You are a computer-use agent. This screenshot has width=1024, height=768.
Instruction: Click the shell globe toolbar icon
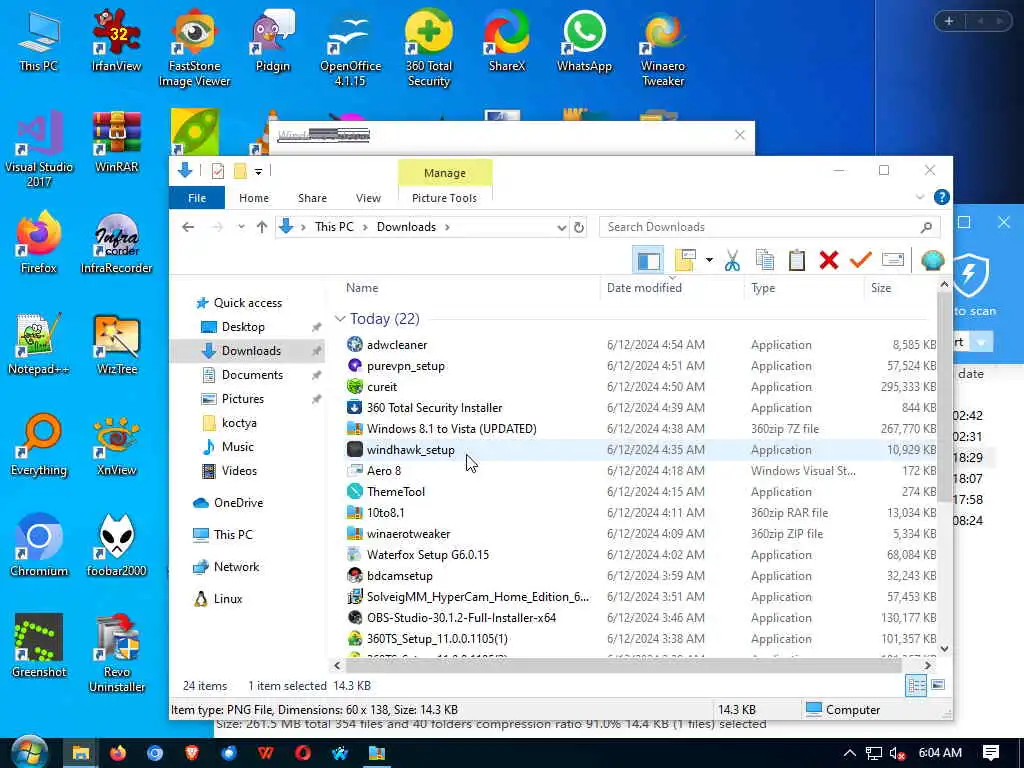933,260
